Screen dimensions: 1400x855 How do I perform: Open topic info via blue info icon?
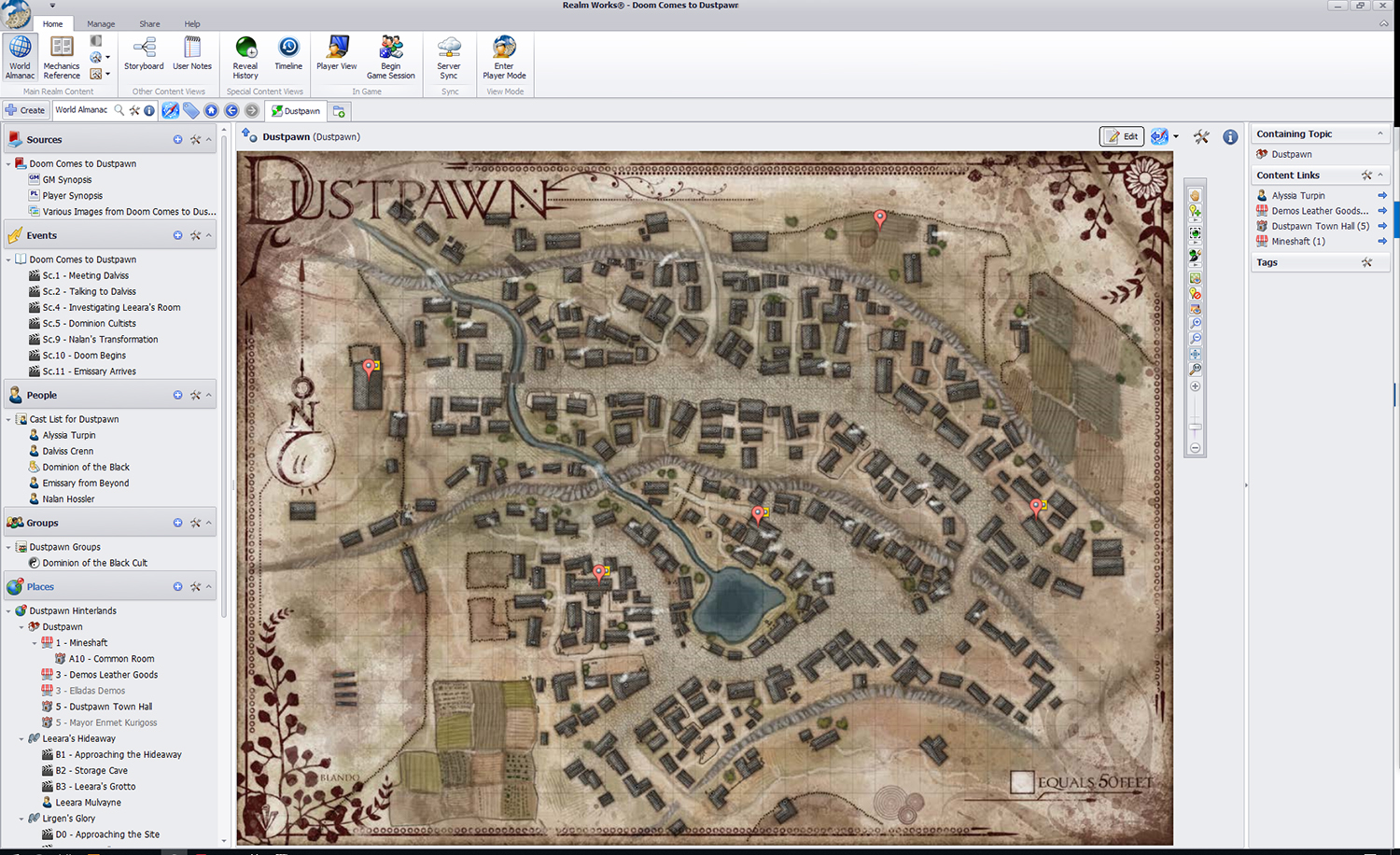[x=1230, y=136]
